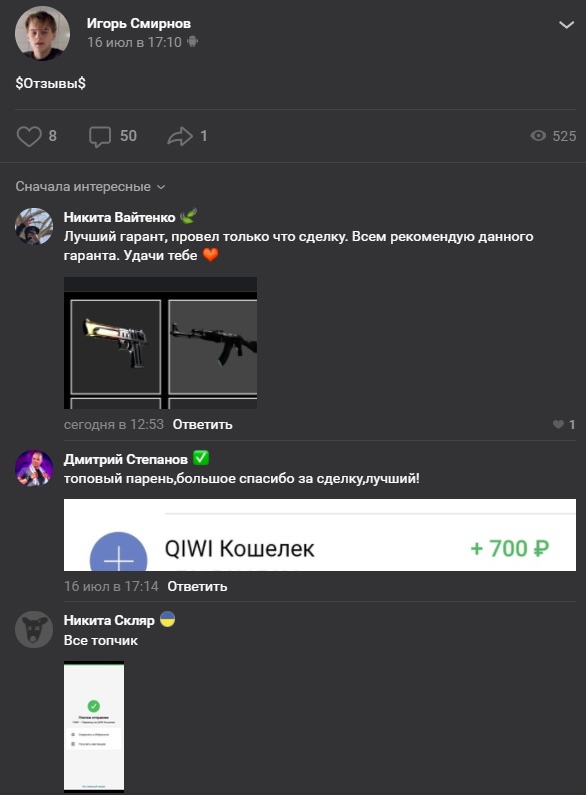Click Дмитрий Степанов's avatar
586x795 pixels.
(34, 468)
